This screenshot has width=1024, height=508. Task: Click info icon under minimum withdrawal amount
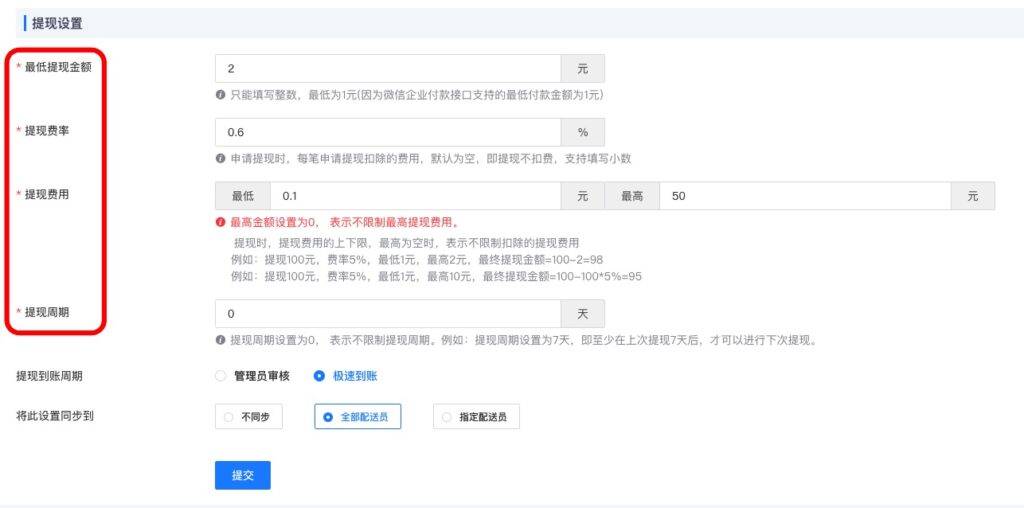pos(220,95)
